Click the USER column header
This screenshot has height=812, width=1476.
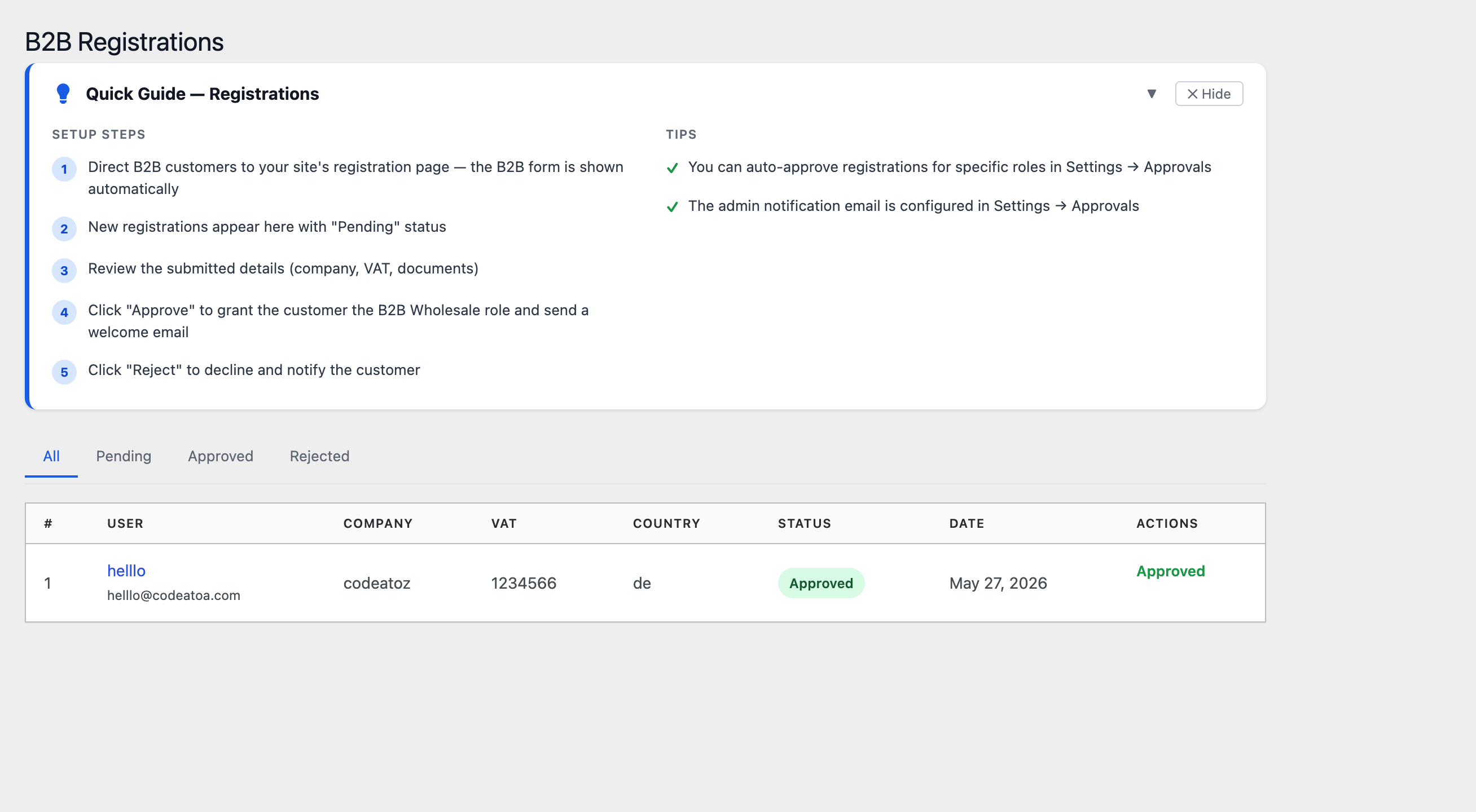tap(125, 523)
